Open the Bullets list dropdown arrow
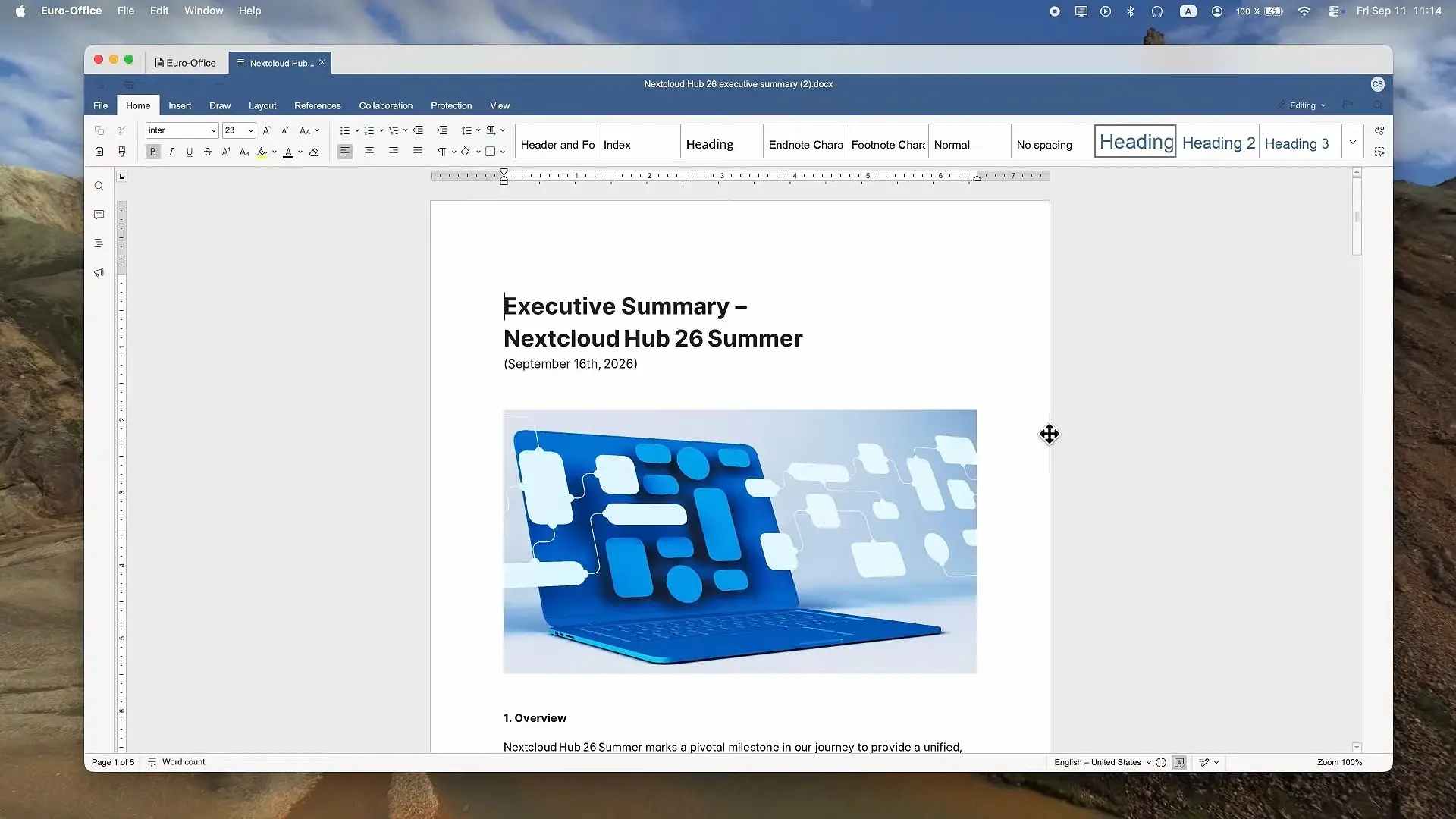 point(357,130)
